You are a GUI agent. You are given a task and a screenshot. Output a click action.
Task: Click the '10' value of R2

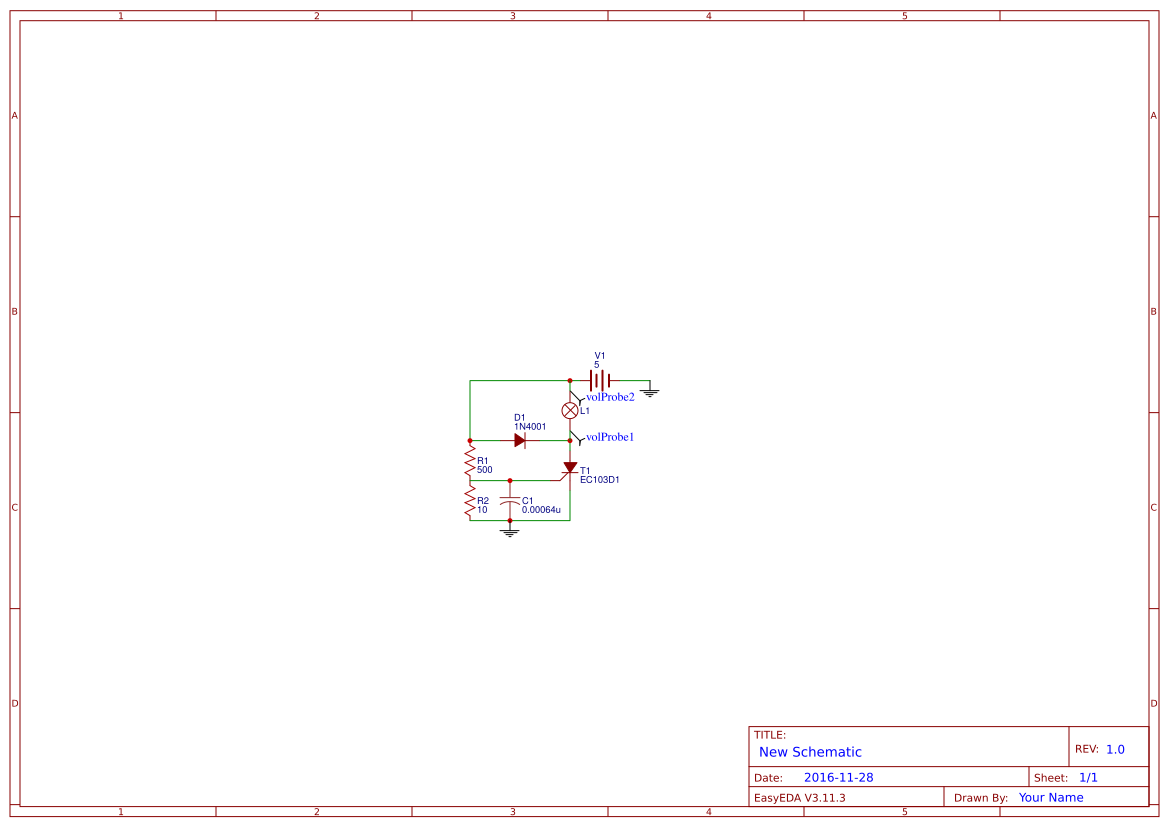tap(482, 509)
